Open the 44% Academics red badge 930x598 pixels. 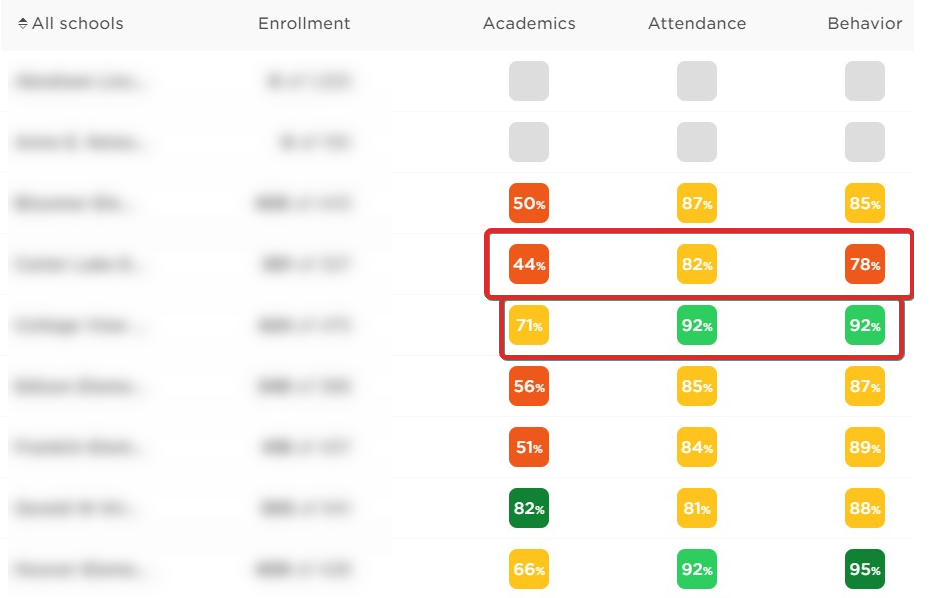tap(529, 264)
